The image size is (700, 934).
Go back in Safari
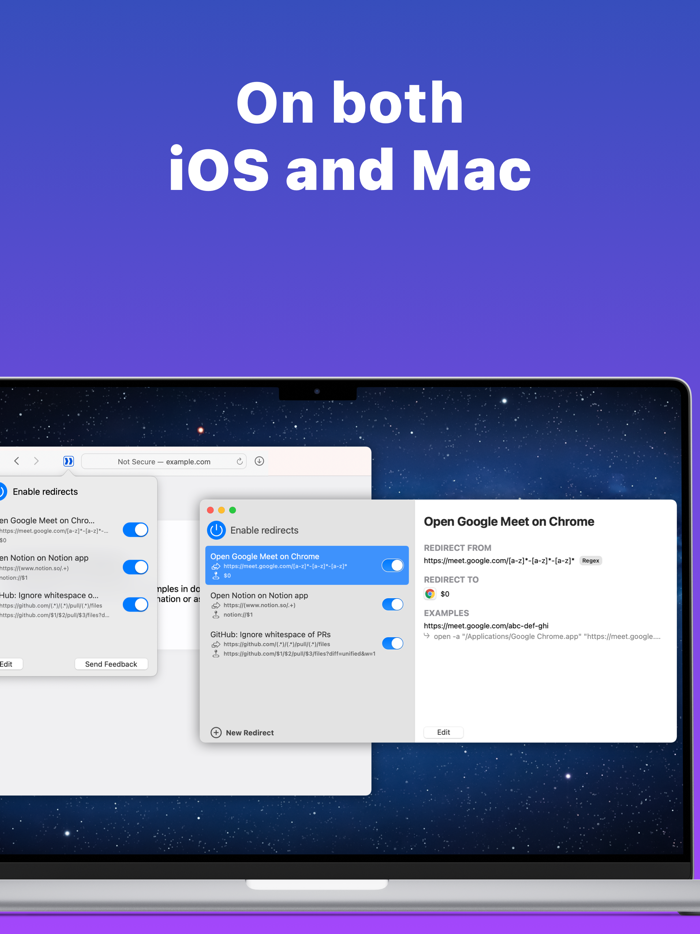point(17,461)
